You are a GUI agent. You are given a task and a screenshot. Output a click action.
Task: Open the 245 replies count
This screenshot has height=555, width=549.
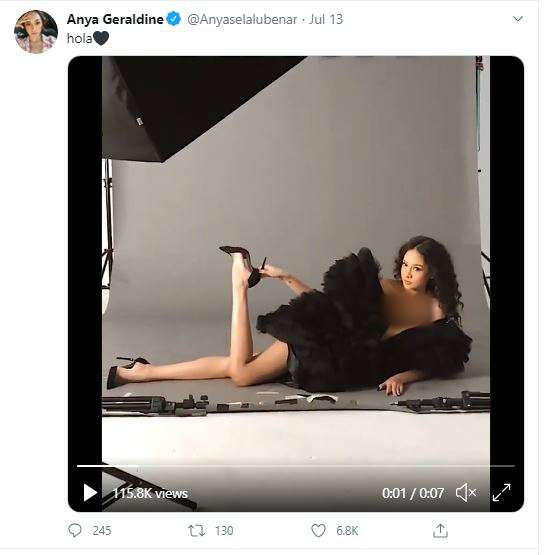tap(102, 531)
